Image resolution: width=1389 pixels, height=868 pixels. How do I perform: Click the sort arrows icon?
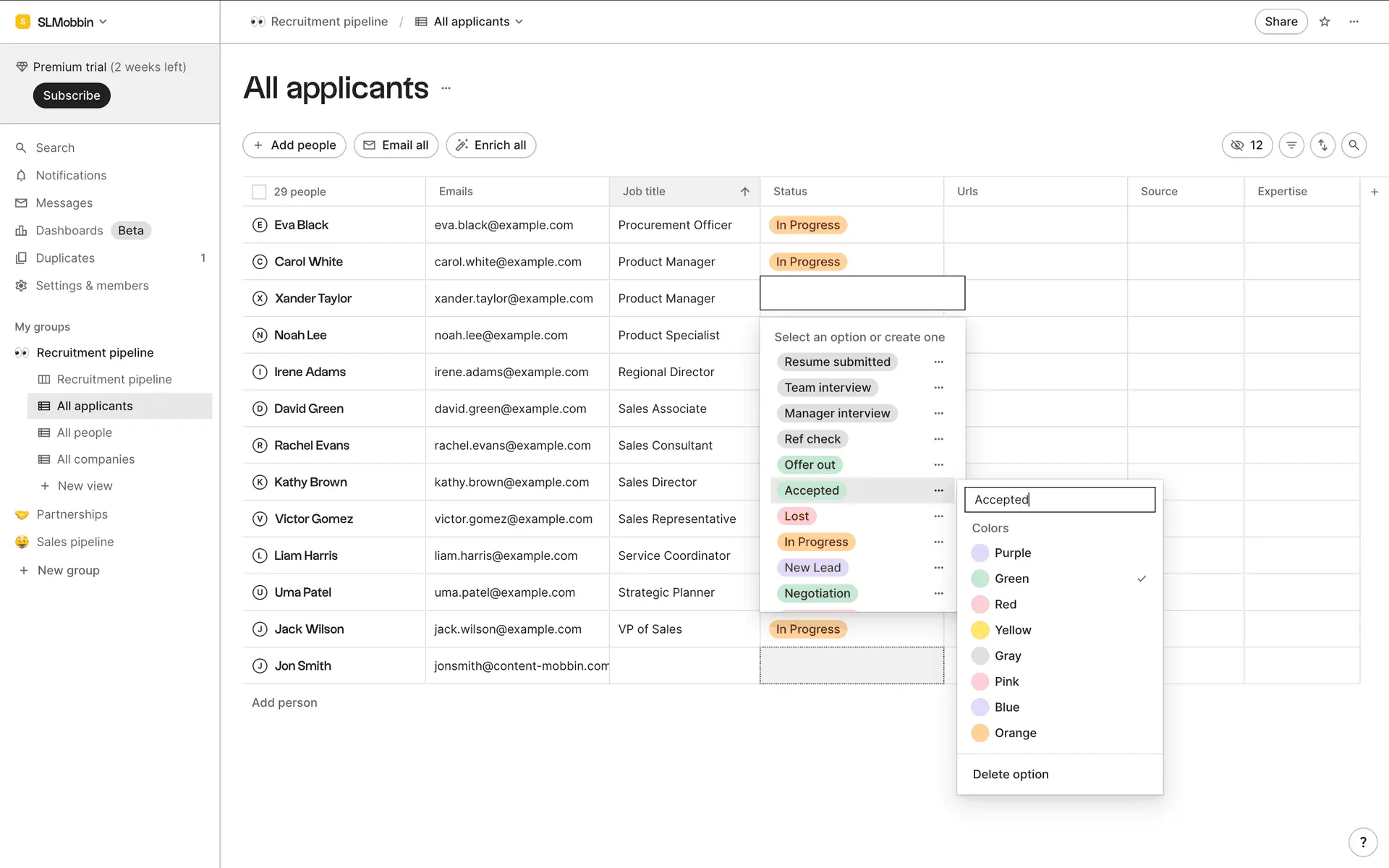1322,145
